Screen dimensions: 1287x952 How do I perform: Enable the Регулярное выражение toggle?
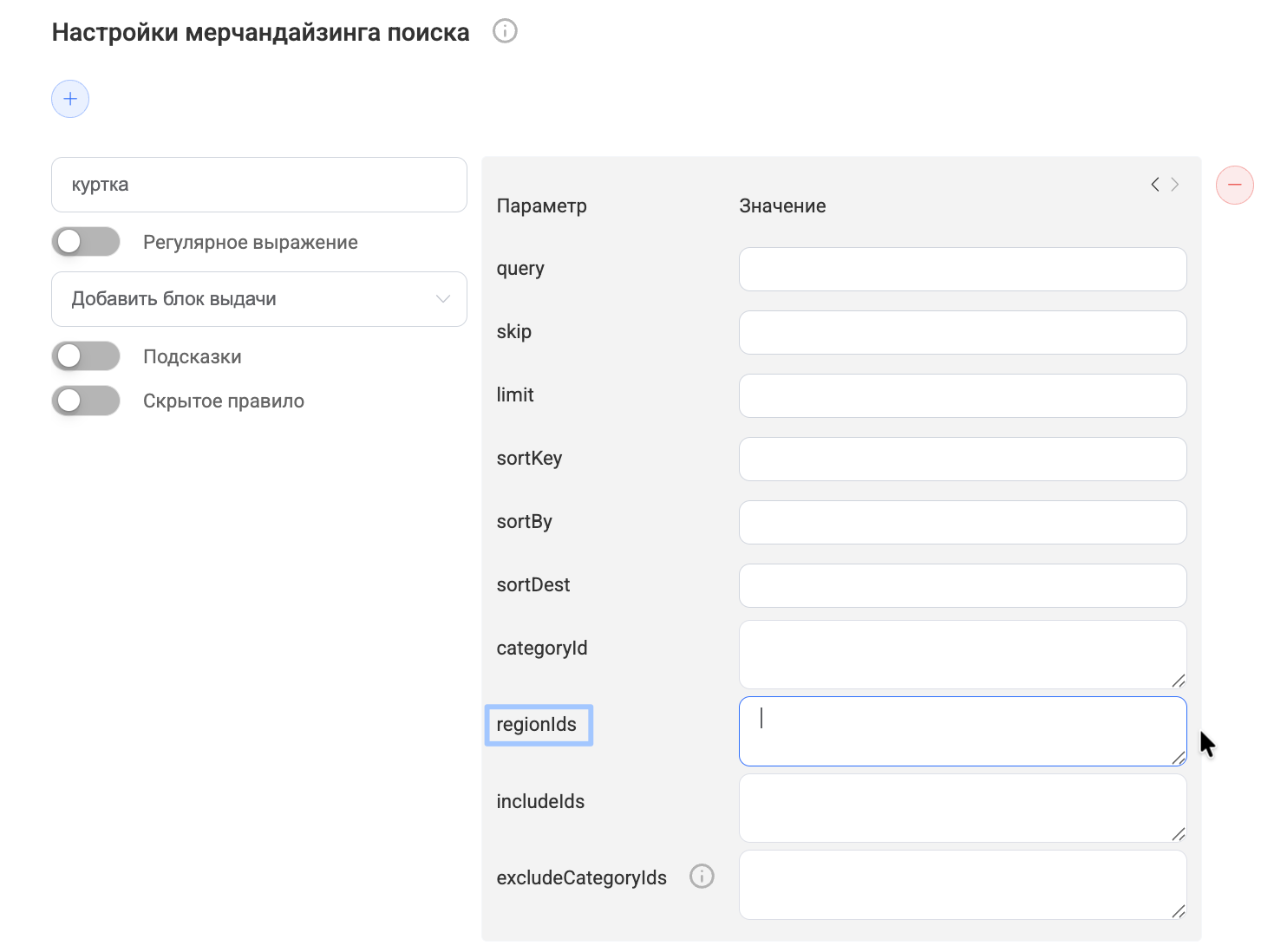tap(86, 242)
